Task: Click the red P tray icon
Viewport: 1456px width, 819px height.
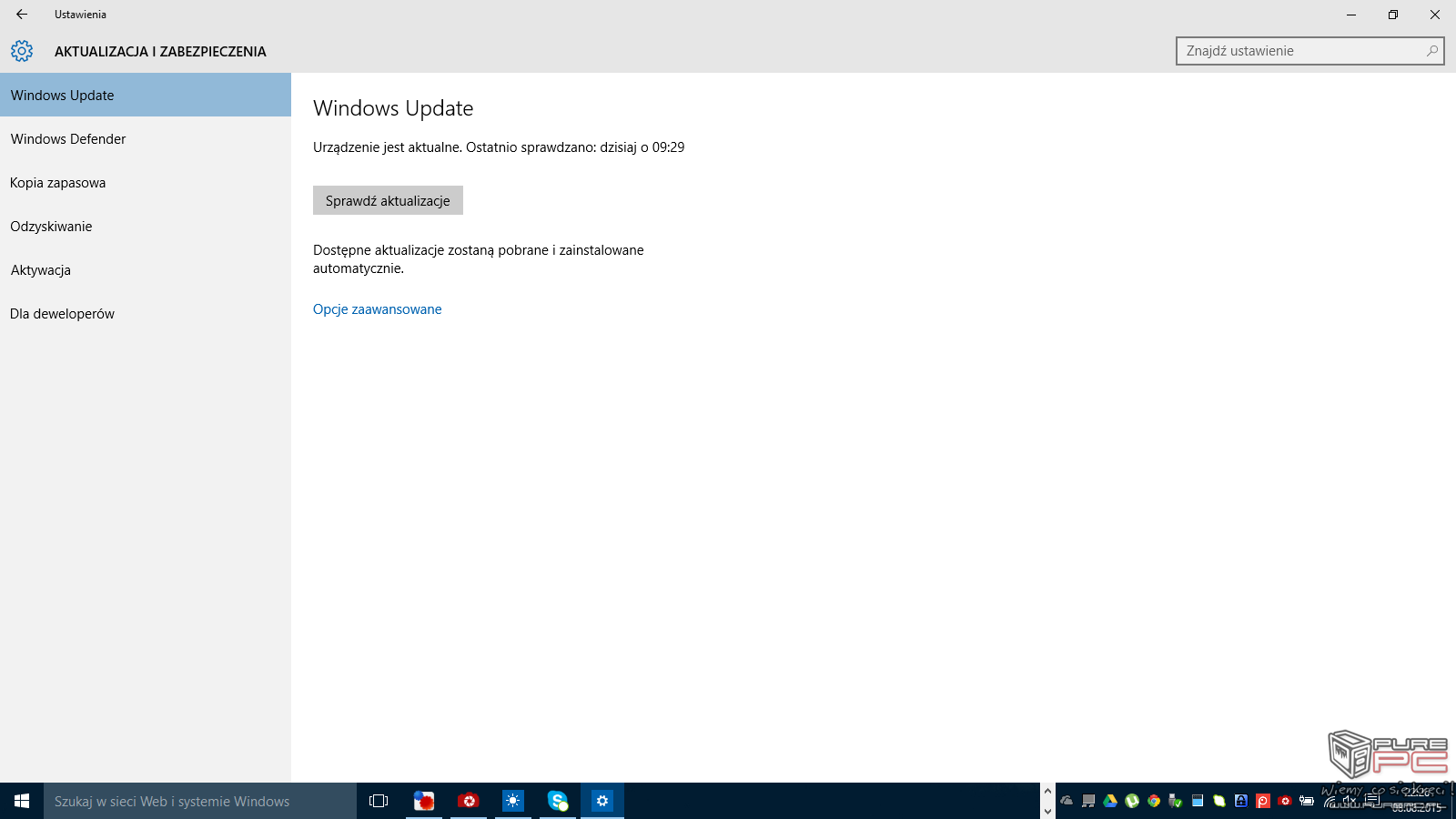Action: [1263, 801]
